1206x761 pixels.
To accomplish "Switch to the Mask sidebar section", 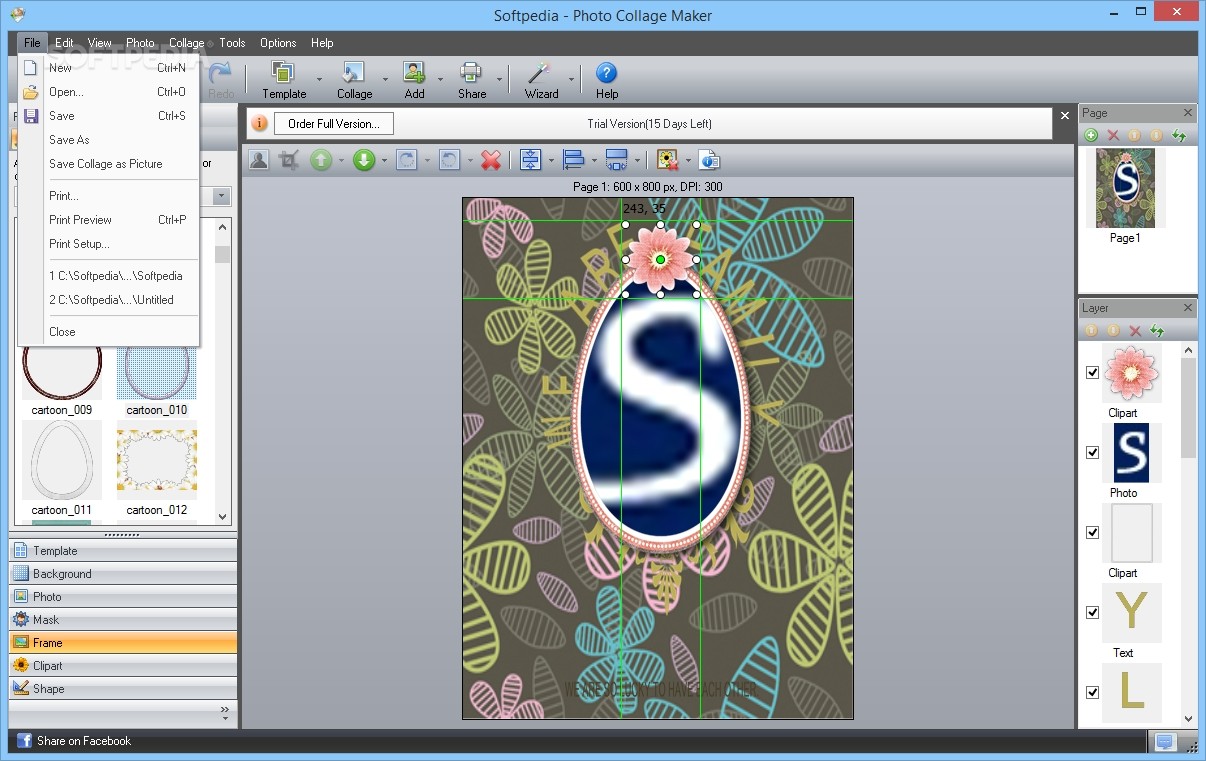I will pos(123,620).
